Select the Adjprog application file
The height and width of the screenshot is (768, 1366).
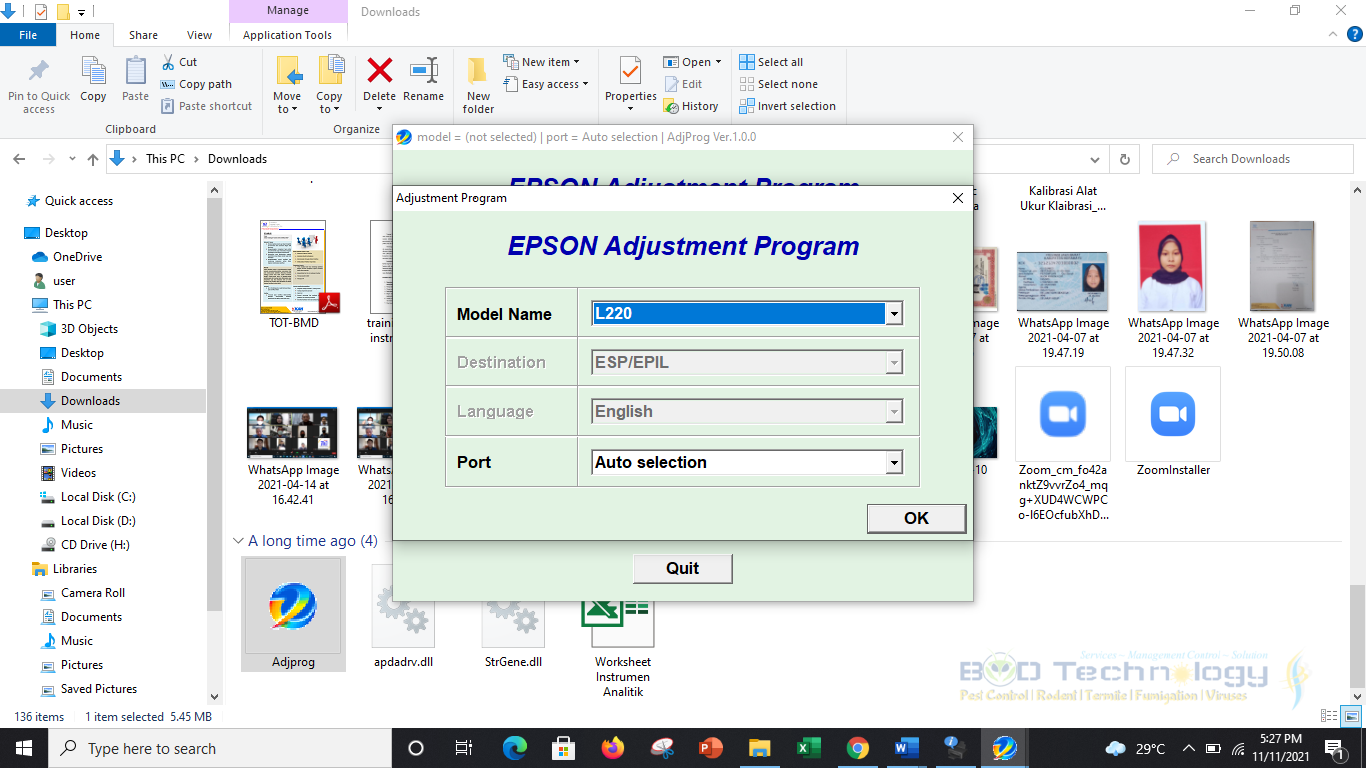pyautogui.click(x=293, y=613)
